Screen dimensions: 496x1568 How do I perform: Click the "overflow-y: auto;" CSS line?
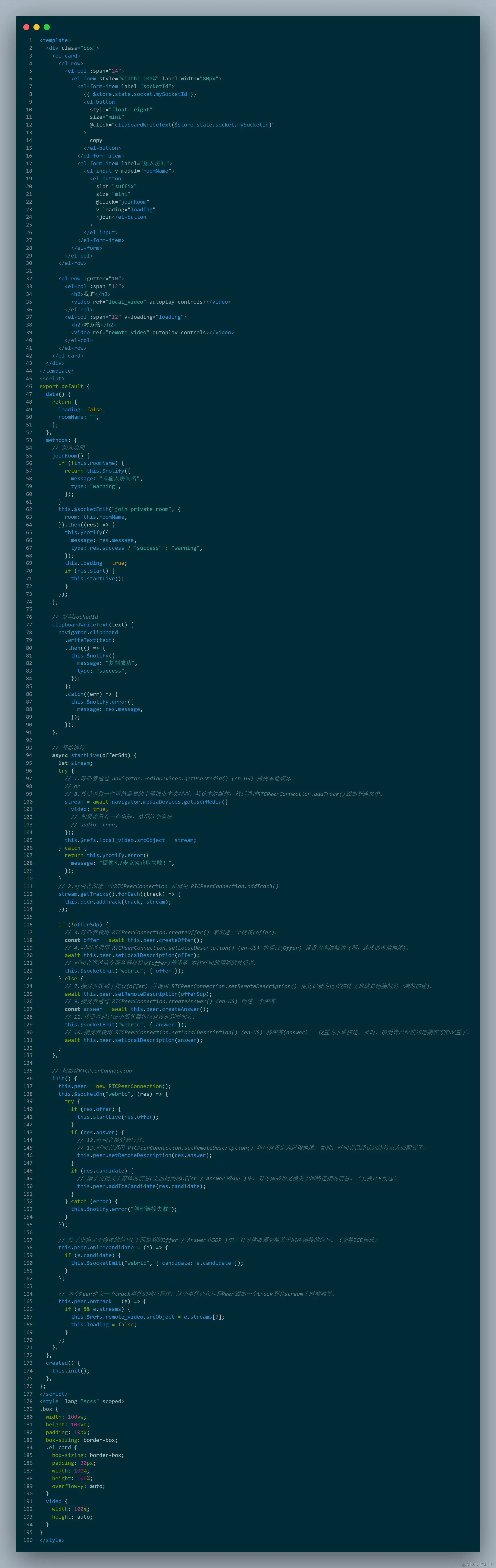coord(79,1486)
